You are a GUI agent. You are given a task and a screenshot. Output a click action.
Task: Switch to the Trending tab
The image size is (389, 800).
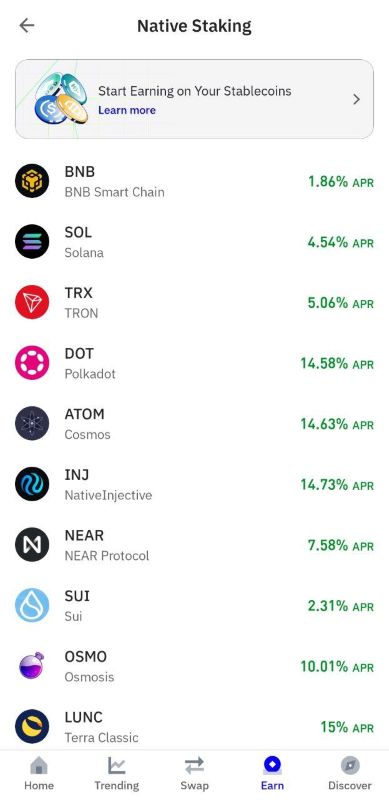[x=116, y=773]
